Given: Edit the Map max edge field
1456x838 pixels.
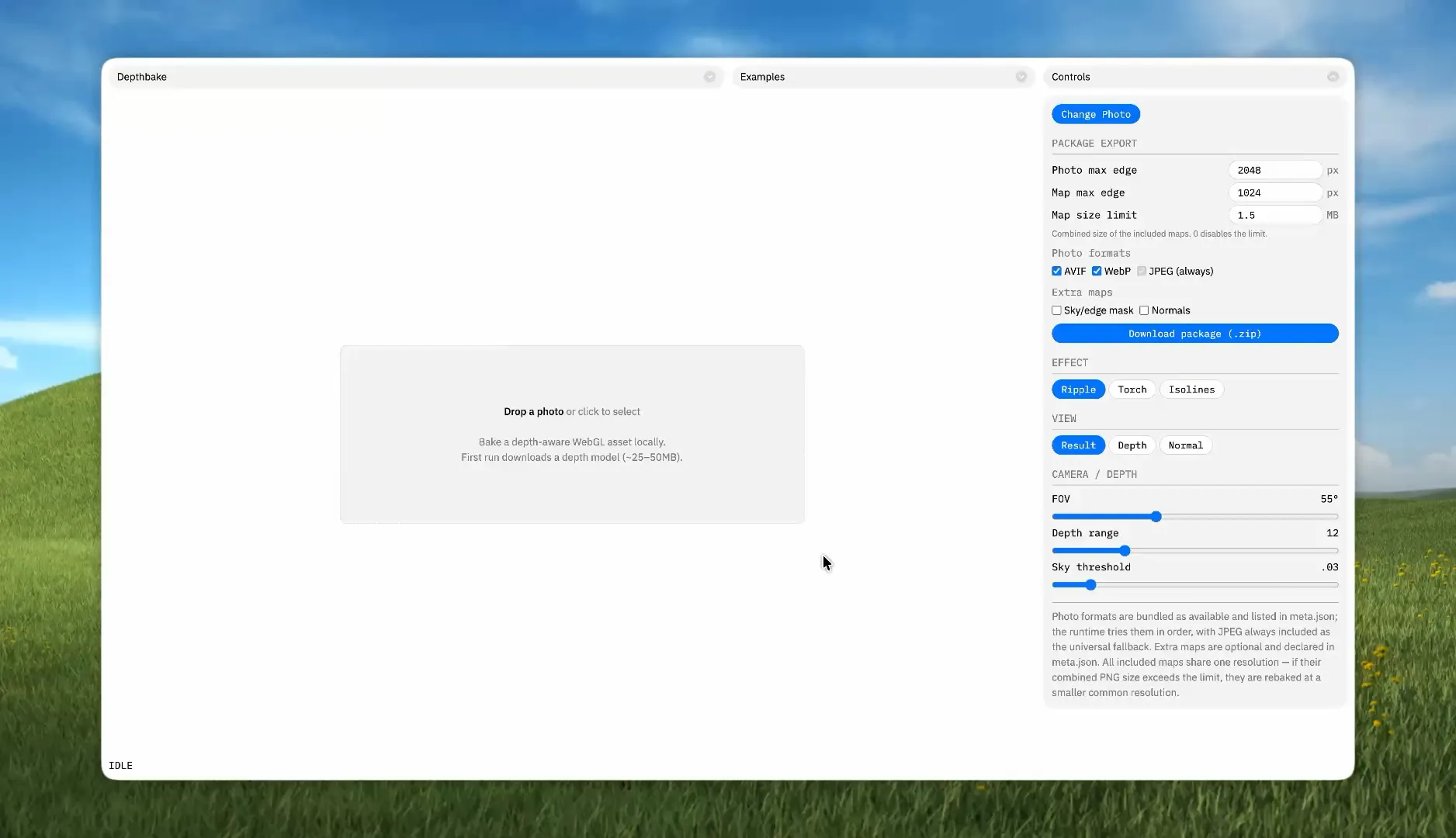Looking at the screenshot, I should tap(1275, 192).
